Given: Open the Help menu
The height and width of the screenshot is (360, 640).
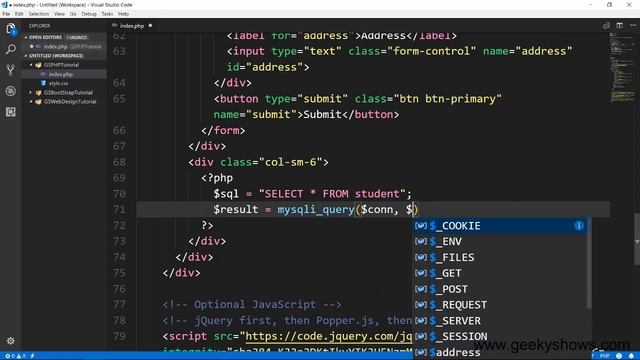Looking at the screenshot, I should tap(123, 14).
